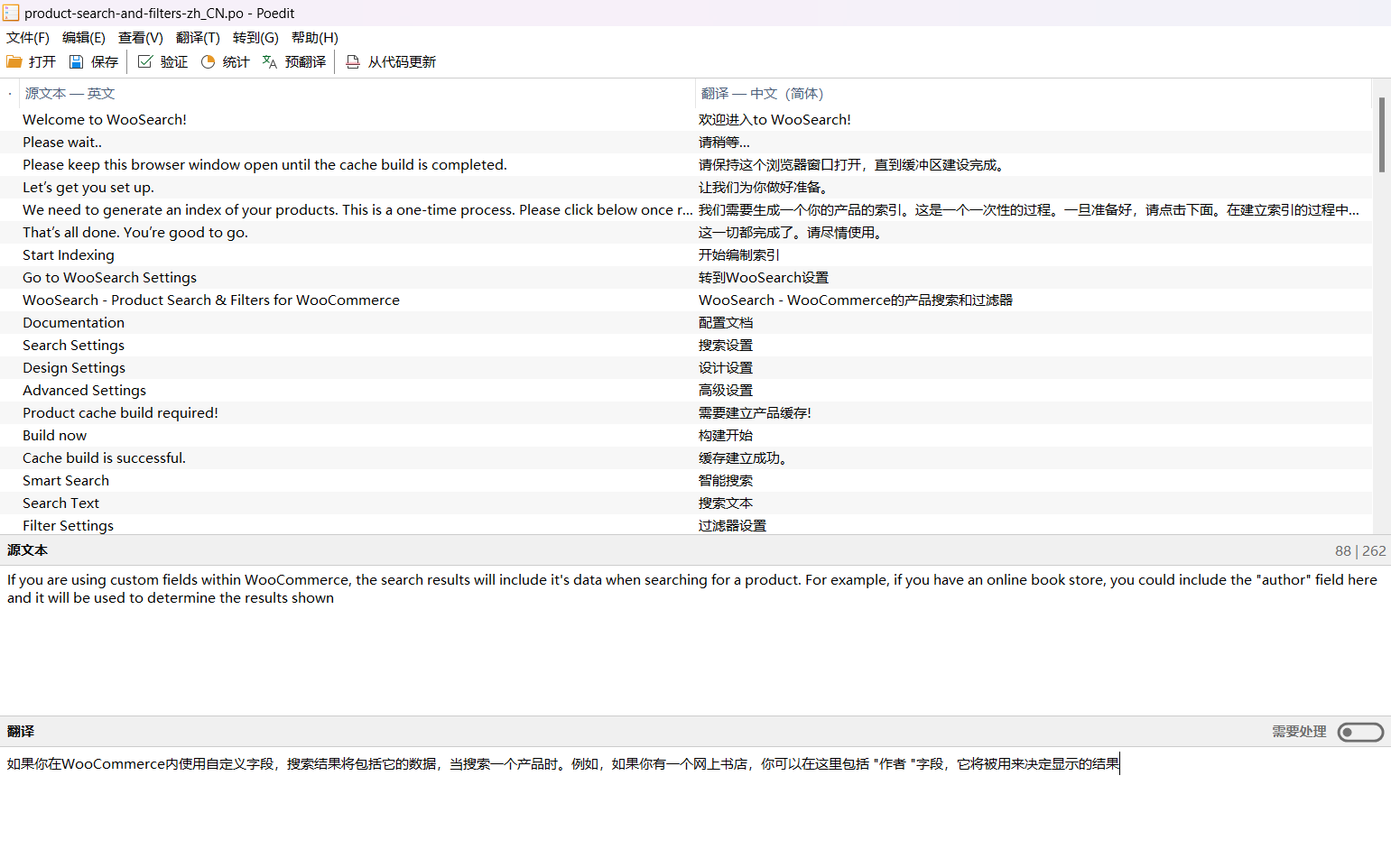Viewport: 1391px width, 868px height.
Task: Click the translation cell '过滤器设置'
Action: pos(732,525)
